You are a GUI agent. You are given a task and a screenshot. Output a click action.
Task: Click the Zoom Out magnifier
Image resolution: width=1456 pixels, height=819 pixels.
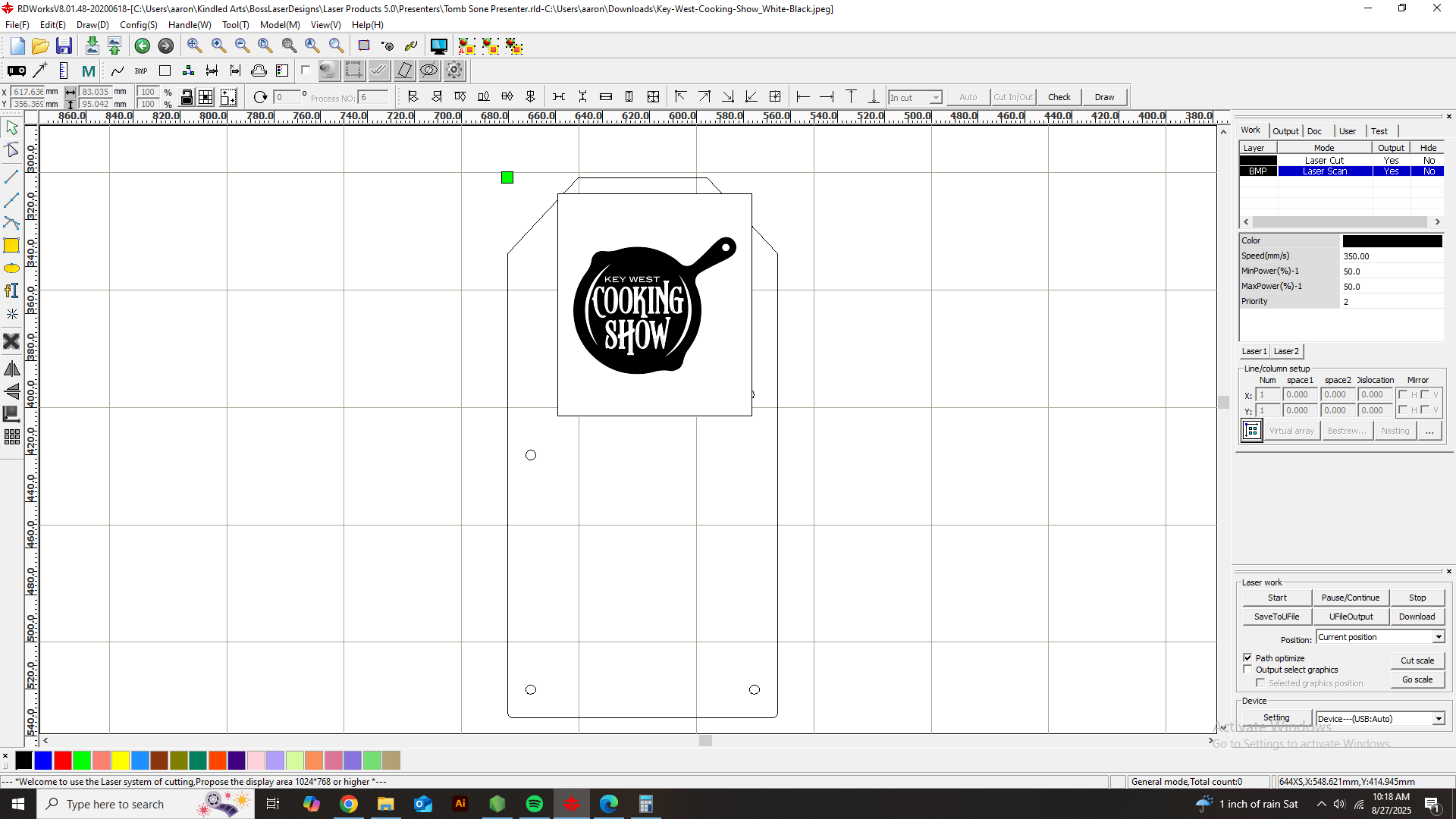click(242, 46)
